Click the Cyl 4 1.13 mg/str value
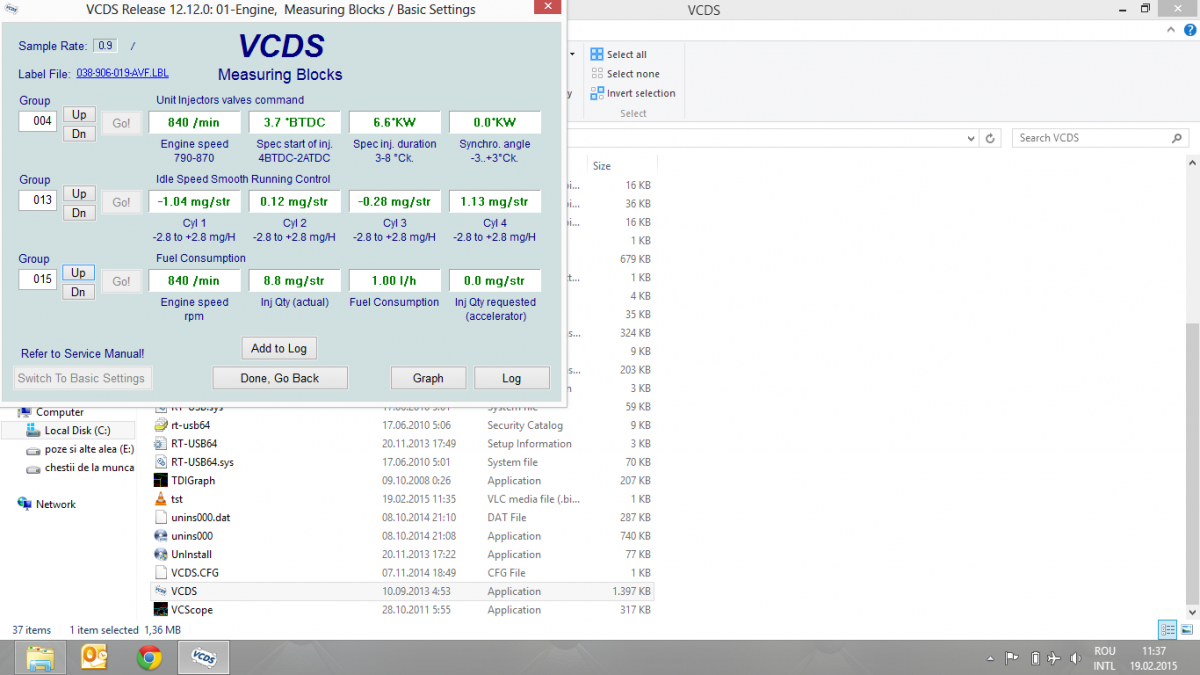This screenshot has width=1200, height=675. point(495,201)
